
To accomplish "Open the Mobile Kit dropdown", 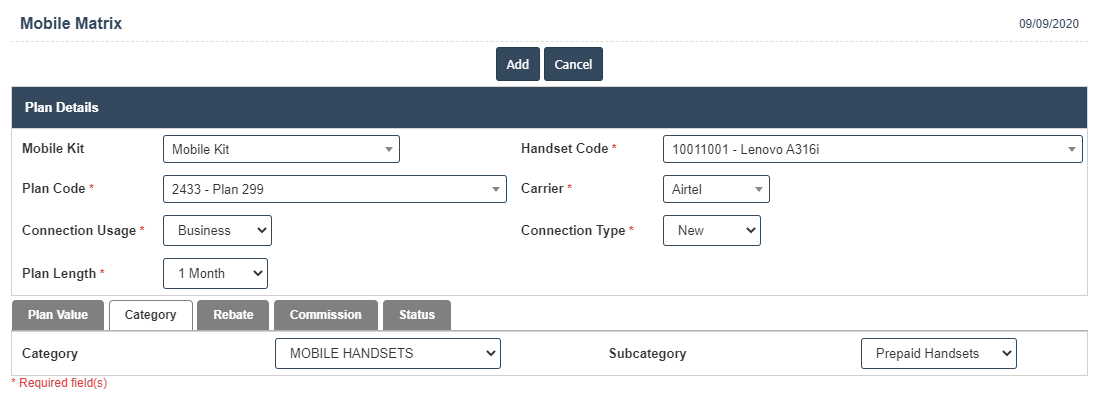I will (280, 149).
